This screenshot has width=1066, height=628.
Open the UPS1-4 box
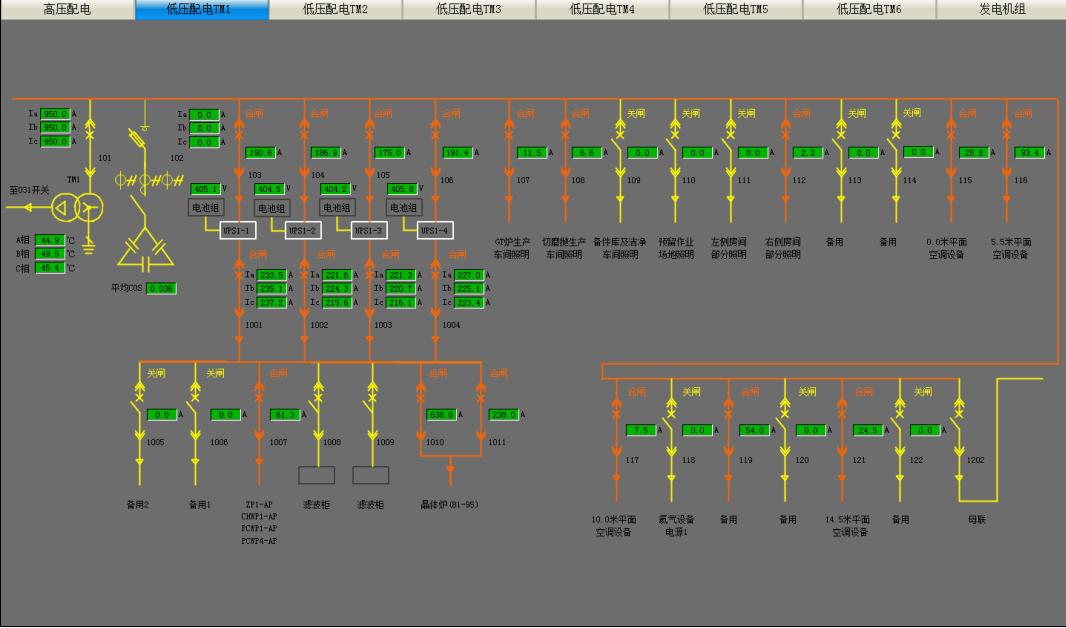click(x=435, y=230)
